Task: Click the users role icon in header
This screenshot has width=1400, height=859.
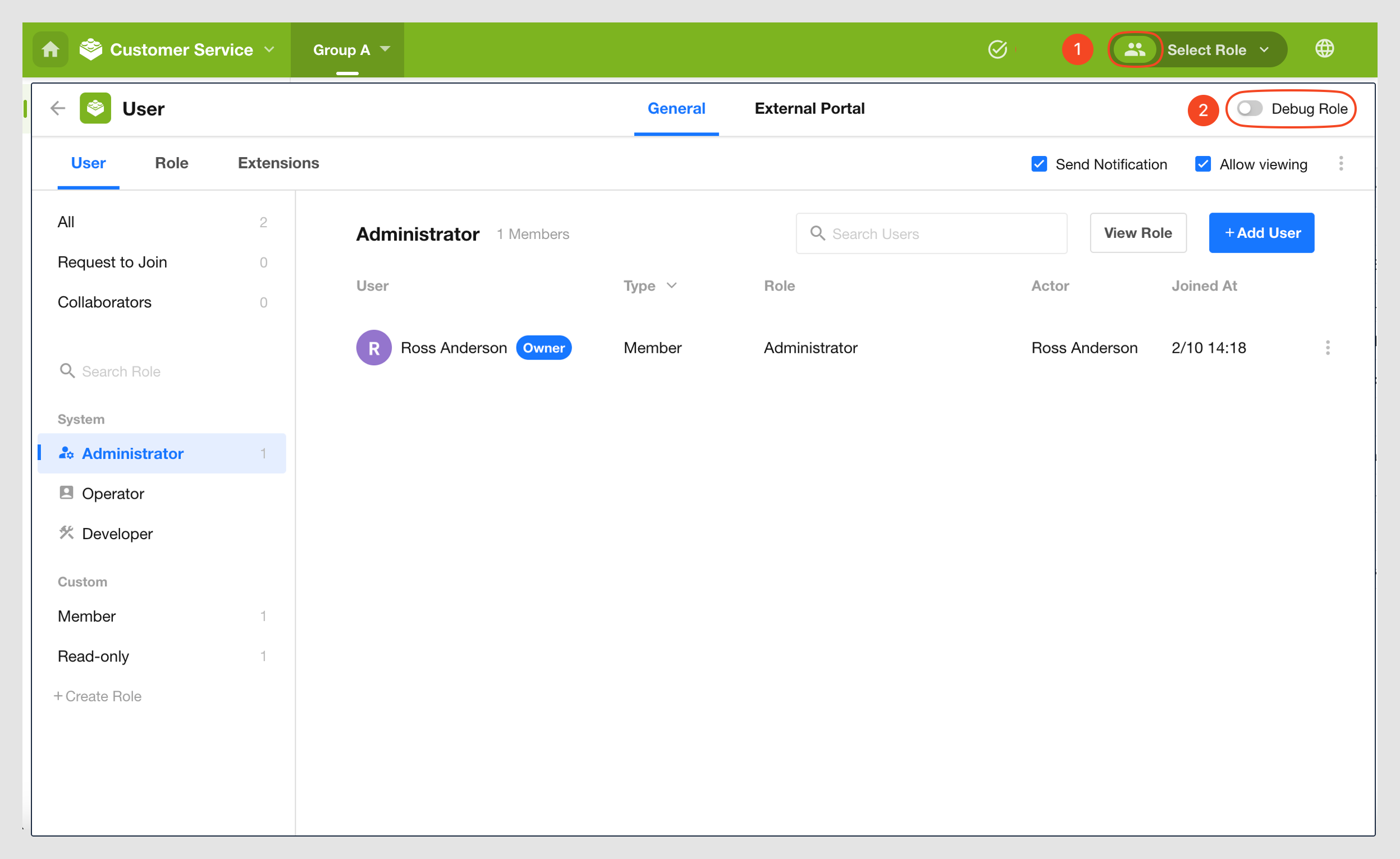Action: 1134,49
